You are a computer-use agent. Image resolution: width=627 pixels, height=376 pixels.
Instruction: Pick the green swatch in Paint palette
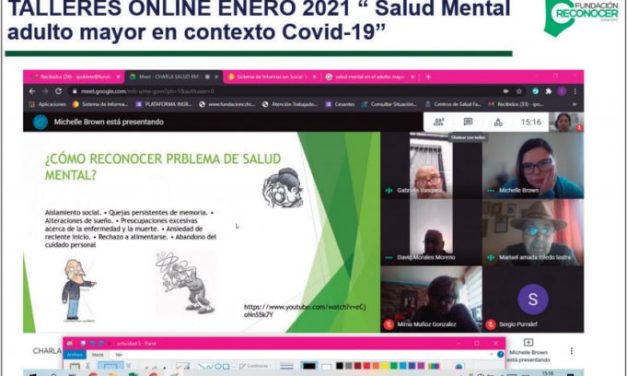point(394,366)
